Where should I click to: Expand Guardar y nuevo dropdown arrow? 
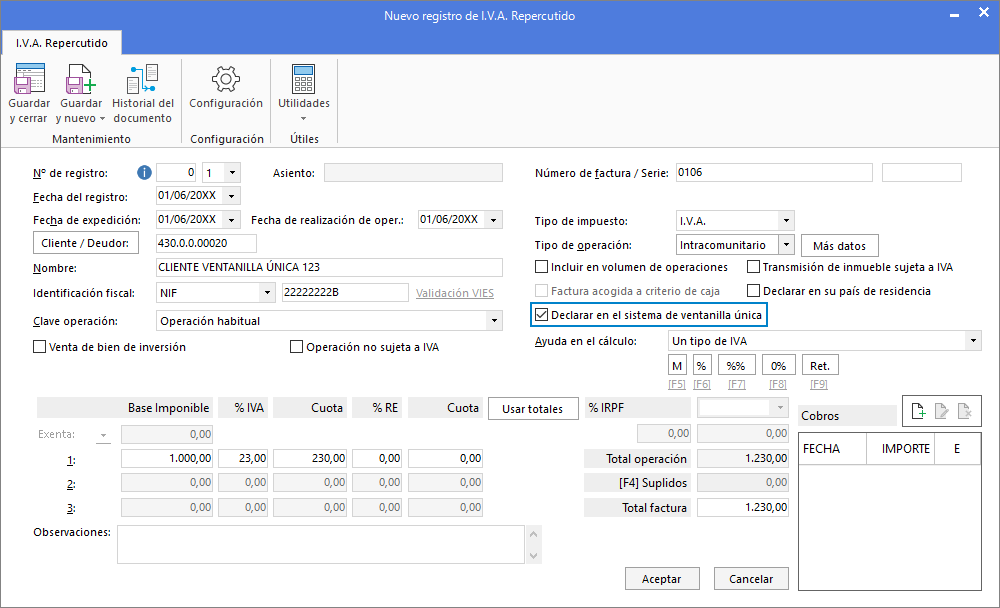pos(102,119)
